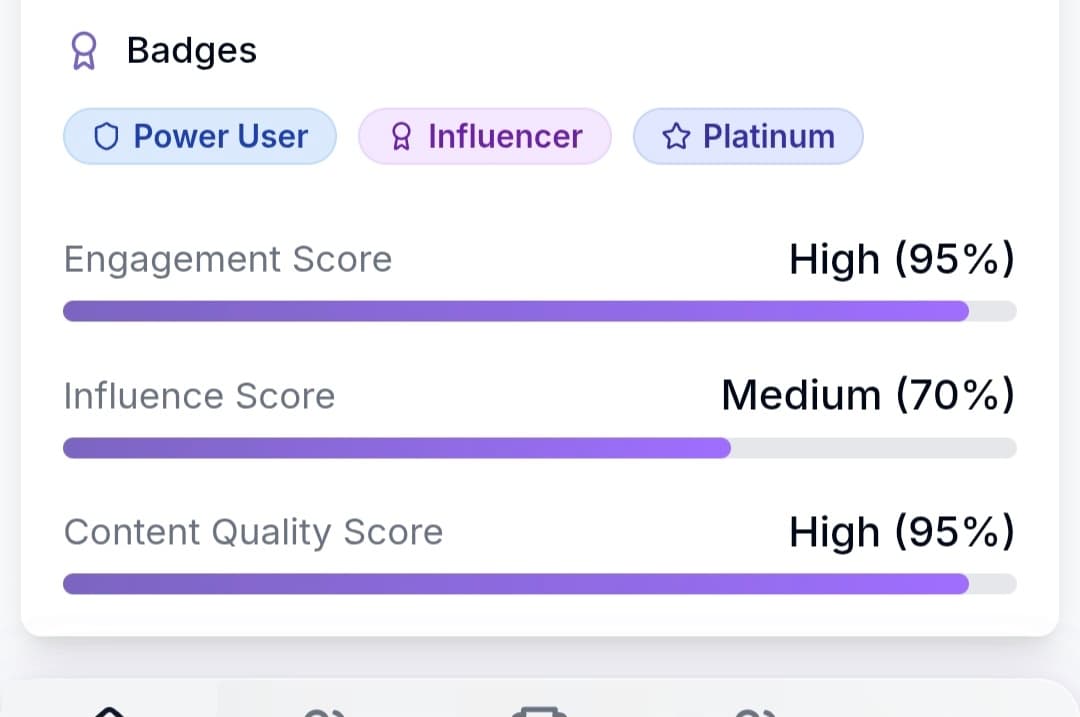The image size is (1080, 717).
Task: Click the Badges section heading text
Action: 192,51
